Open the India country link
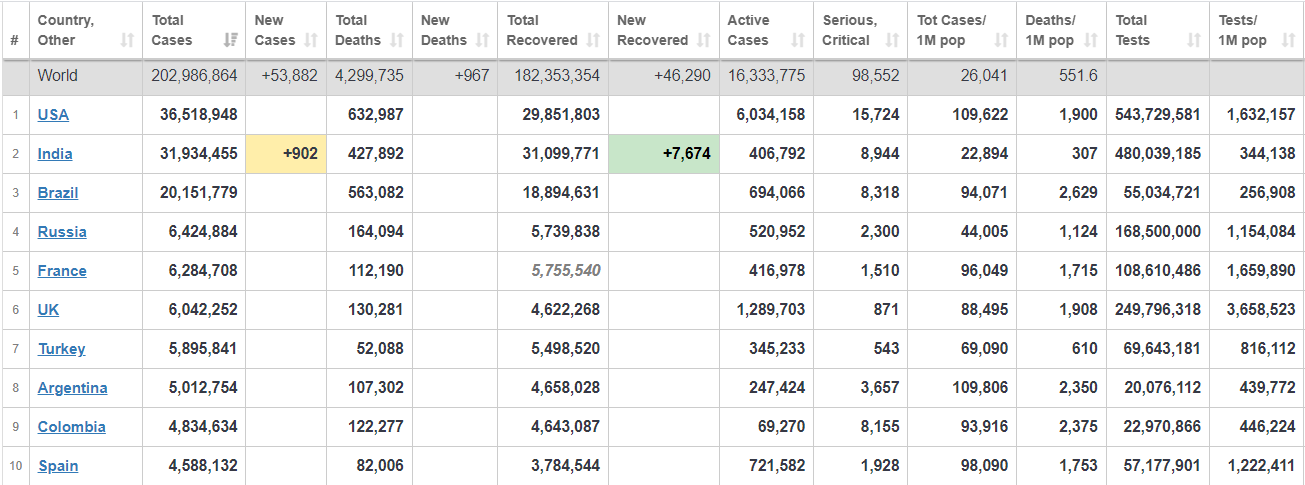The image size is (1305, 485). pyautogui.click(x=55, y=154)
